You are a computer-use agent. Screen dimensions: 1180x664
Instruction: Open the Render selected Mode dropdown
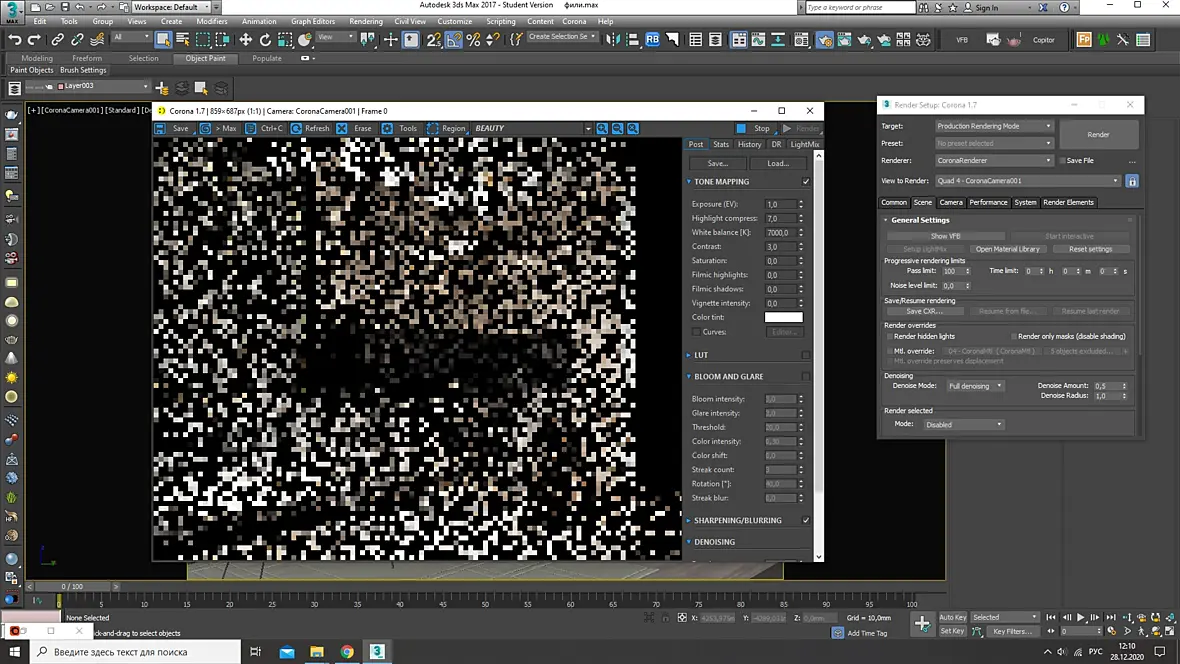pos(963,425)
